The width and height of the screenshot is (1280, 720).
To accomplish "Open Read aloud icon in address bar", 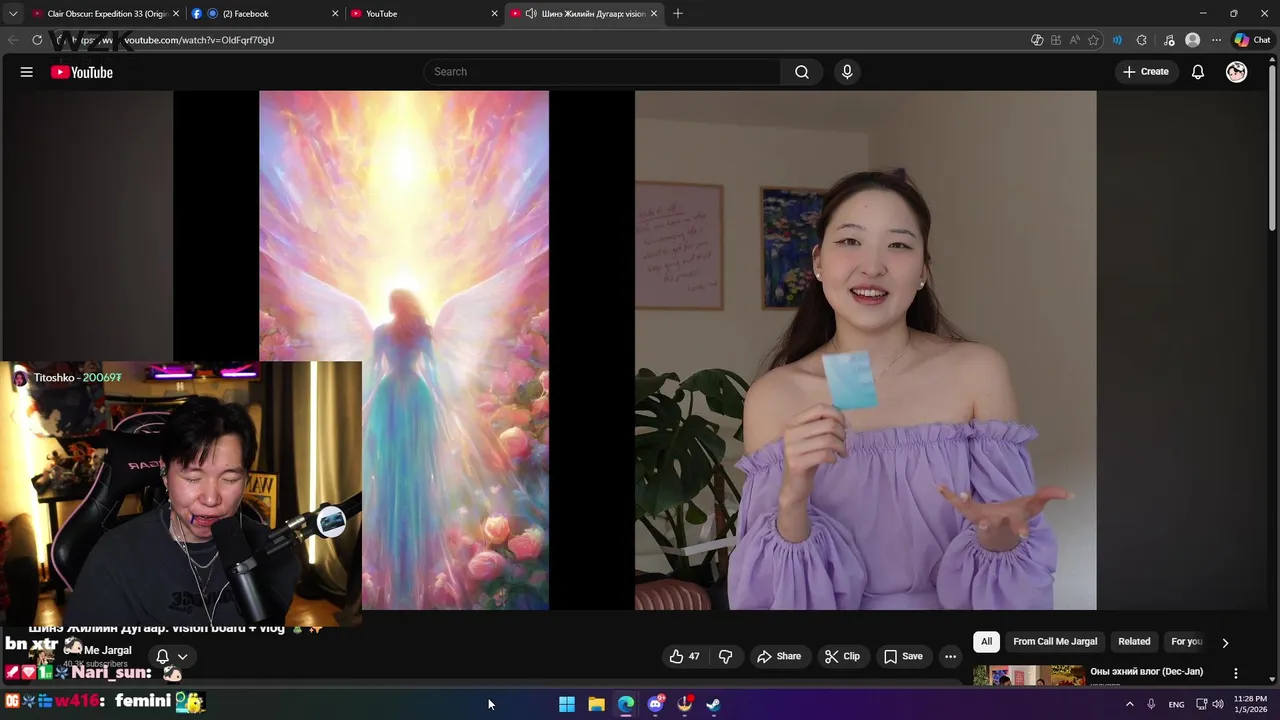I will point(1074,40).
